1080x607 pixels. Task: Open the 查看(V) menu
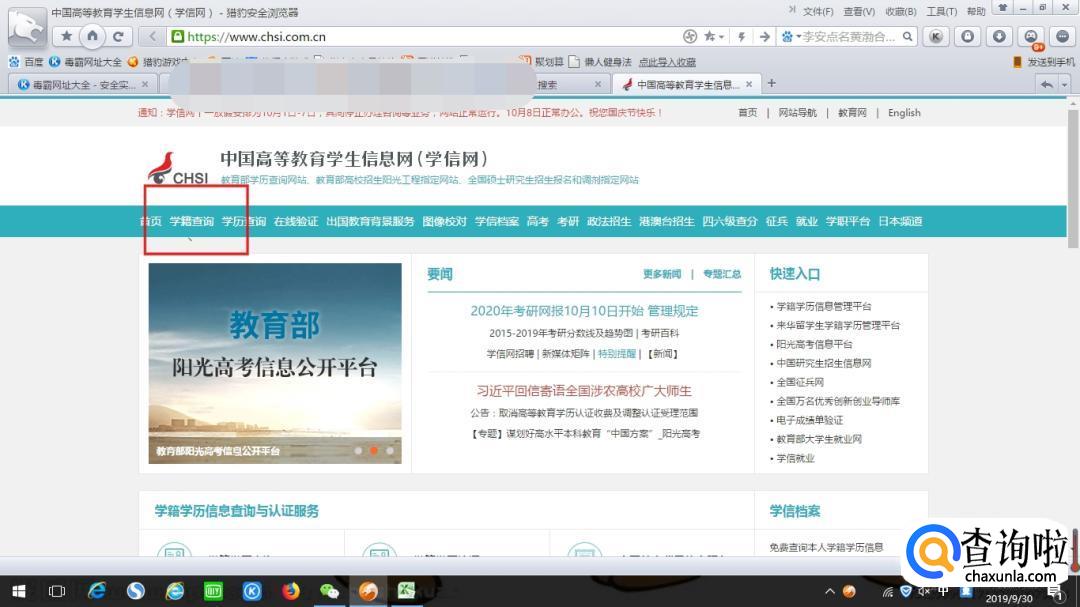pos(859,12)
